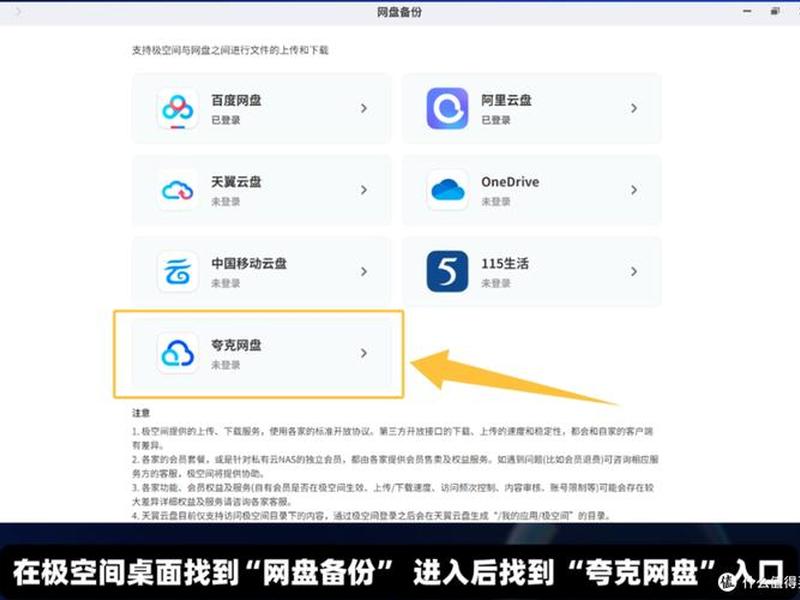Click 未登录 status under 中国移动云盘
This screenshot has width=800, height=600.
[x=226, y=283]
